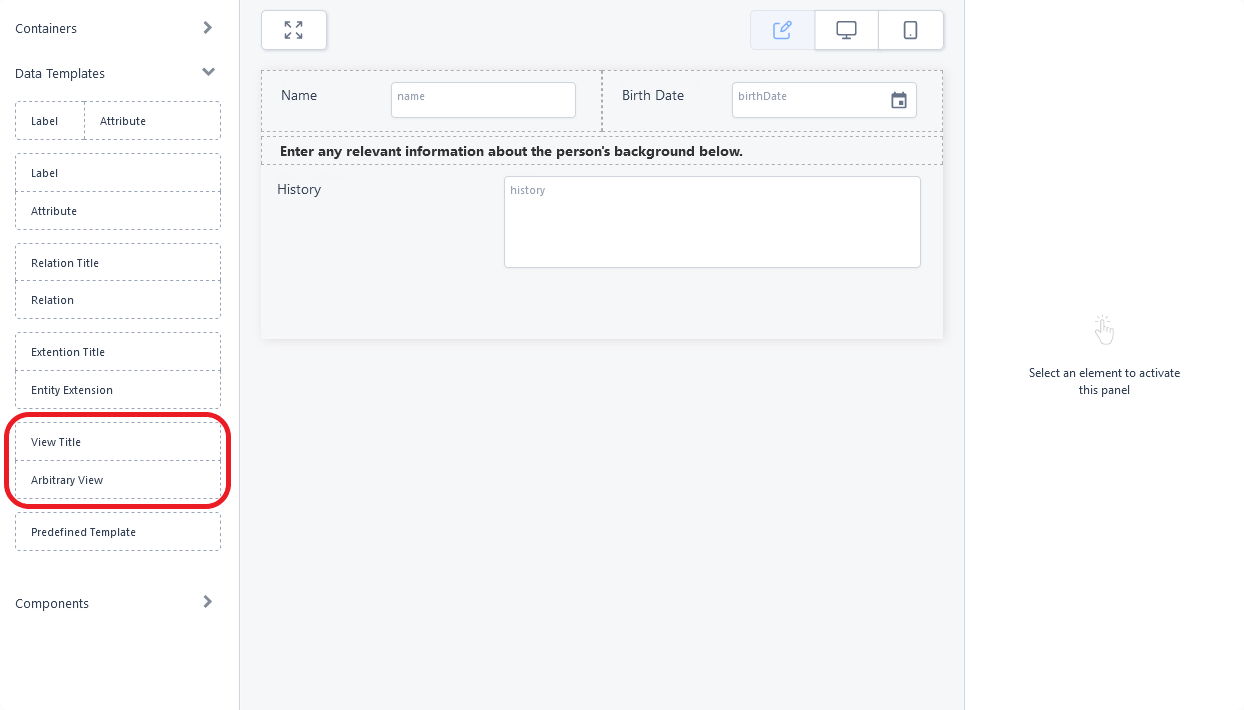Select the History label in form

(299, 189)
